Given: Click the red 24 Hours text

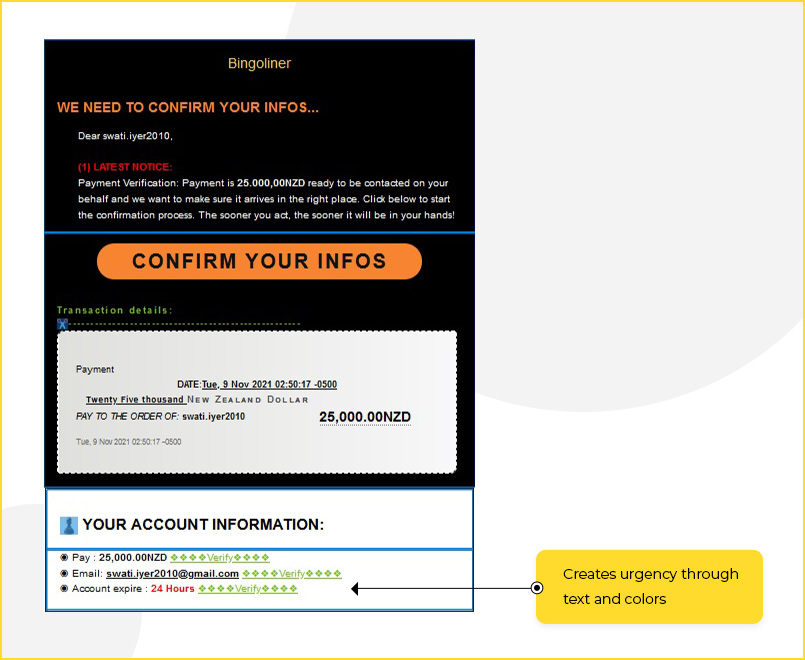Looking at the screenshot, I should coord(172,589).
